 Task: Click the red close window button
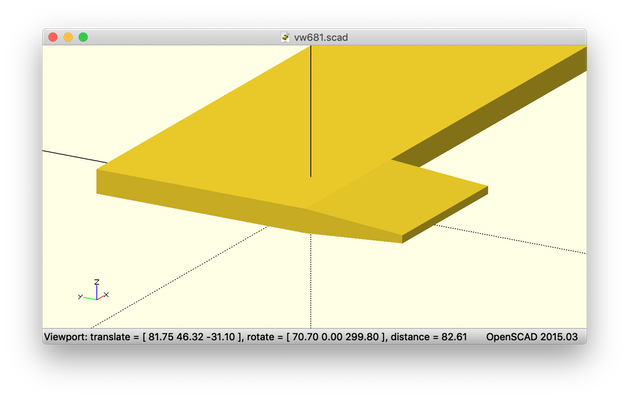(x=53, y=37)
